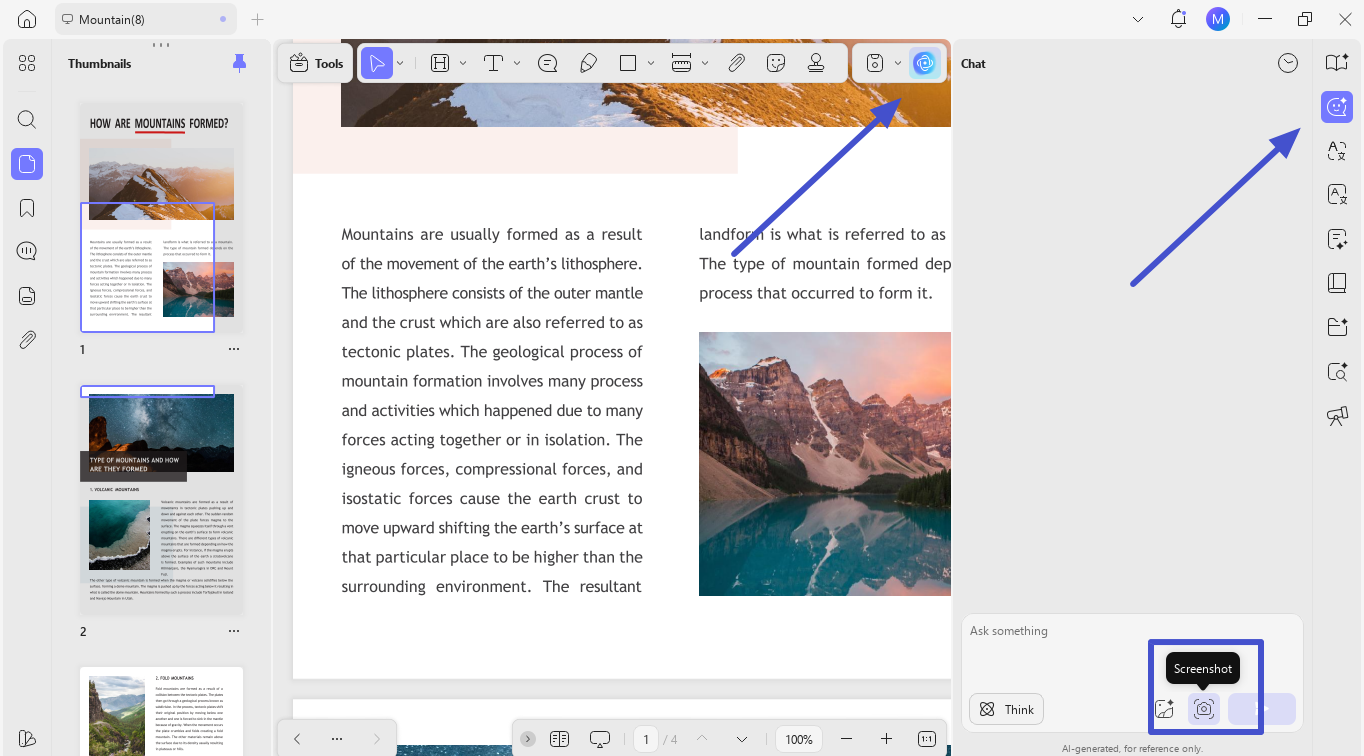Select the page 2 thumbnail
This screenshot has height=756, width=1364.
coord(161,498)
